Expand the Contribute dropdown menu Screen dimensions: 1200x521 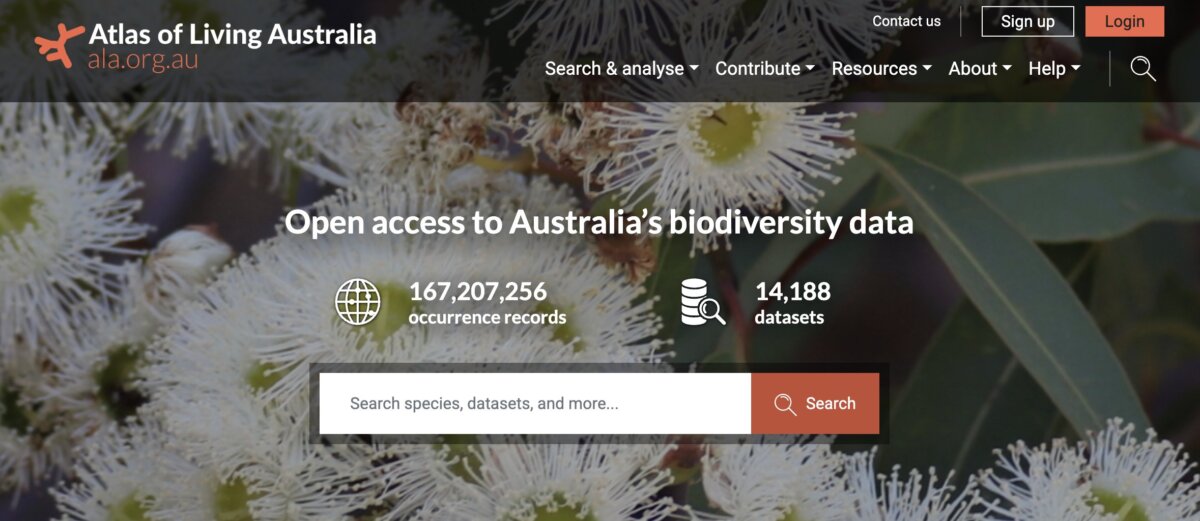765,69
